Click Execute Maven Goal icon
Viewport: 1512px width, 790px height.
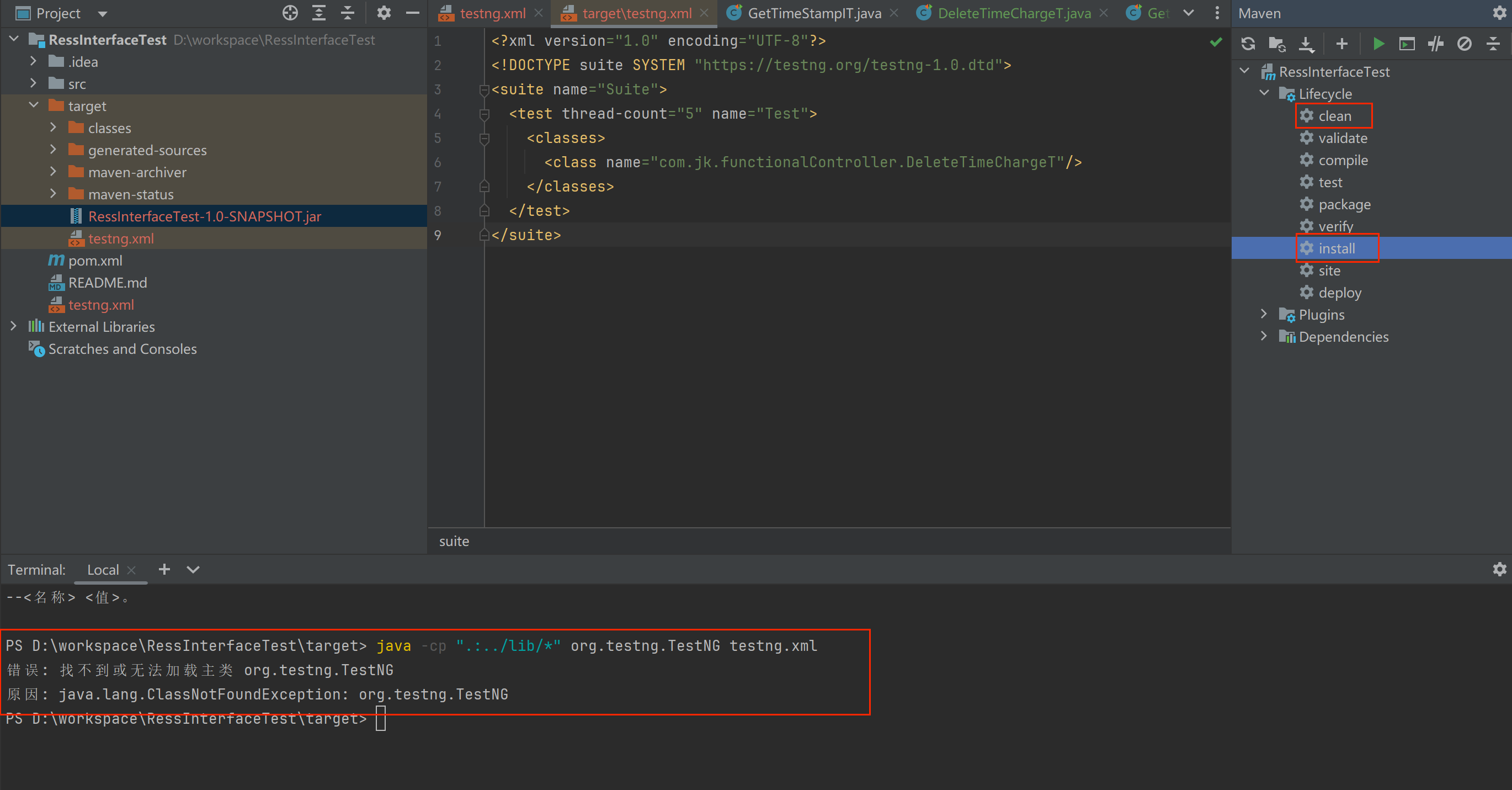1407,44
